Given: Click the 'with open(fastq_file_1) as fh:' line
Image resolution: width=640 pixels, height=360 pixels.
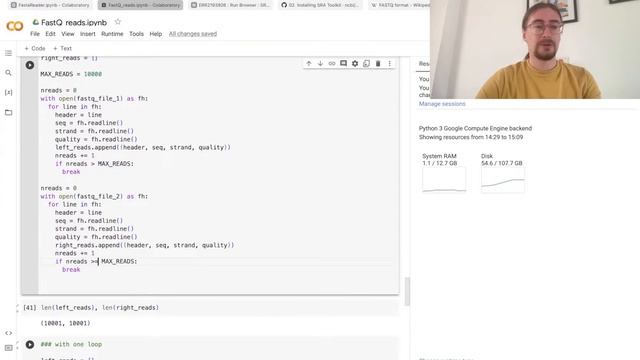Looking at the screenshot, I should coord(94,98).
